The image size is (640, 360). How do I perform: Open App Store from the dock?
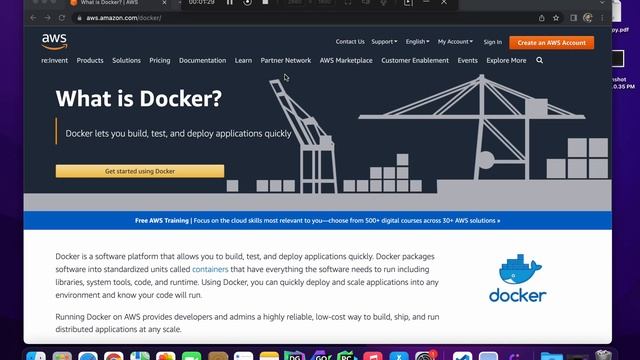click(x=399, y=356)
